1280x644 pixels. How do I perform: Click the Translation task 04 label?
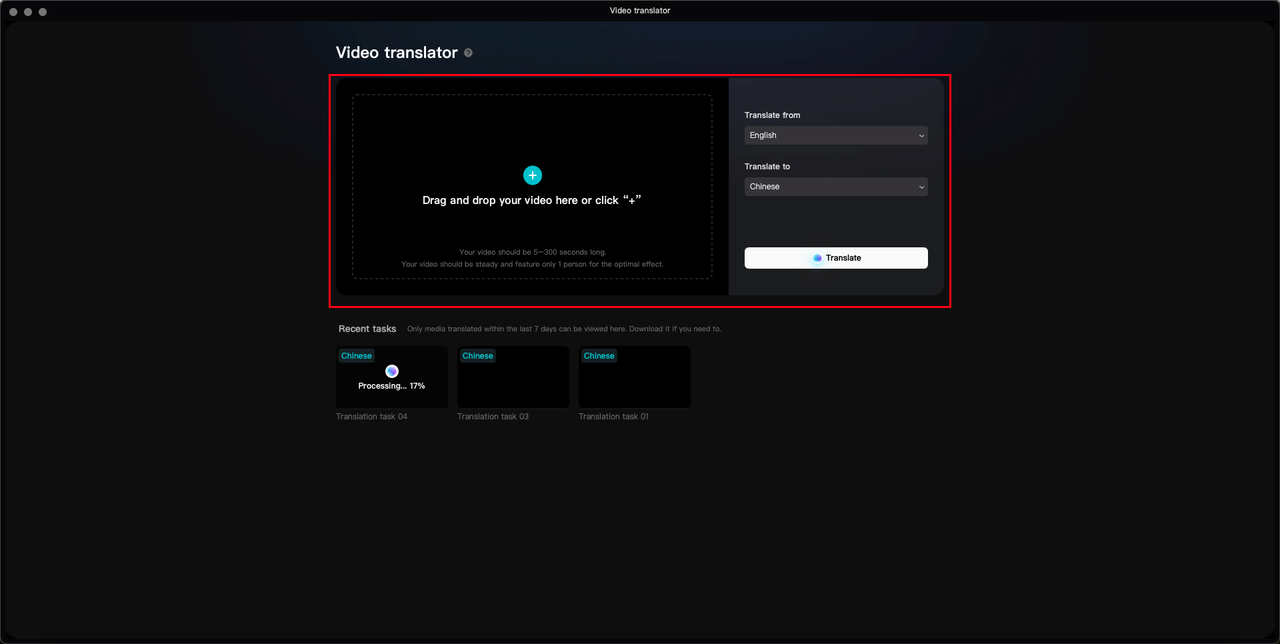tap(372, 416)
